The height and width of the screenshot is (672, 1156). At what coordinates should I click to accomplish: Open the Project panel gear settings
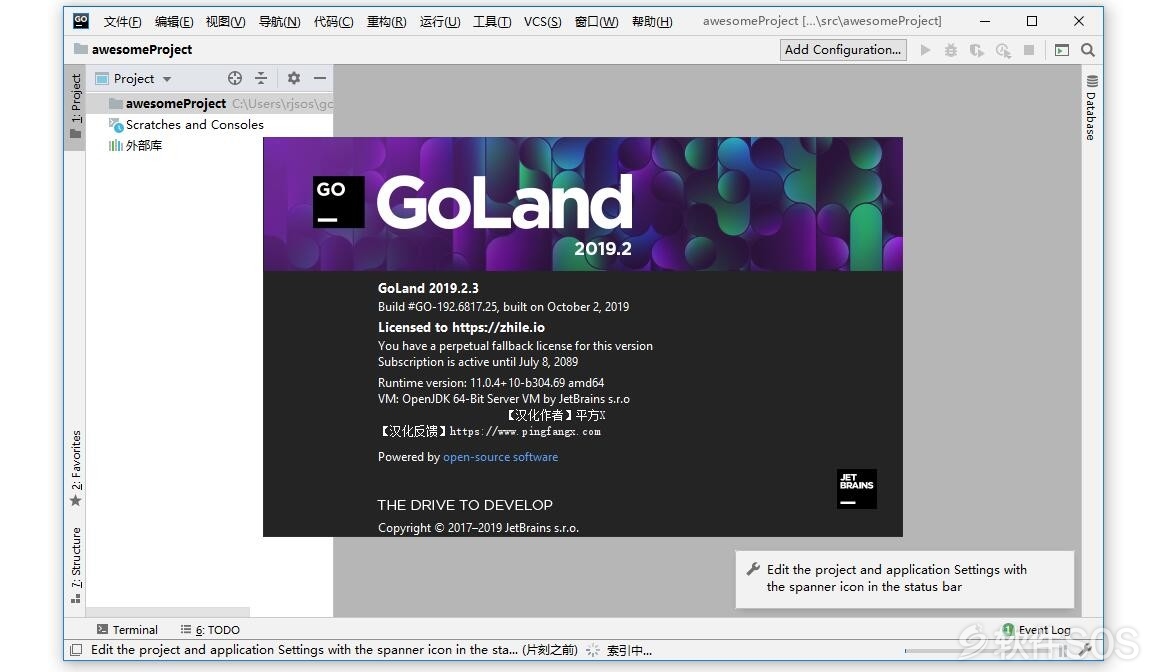(293, 78)
